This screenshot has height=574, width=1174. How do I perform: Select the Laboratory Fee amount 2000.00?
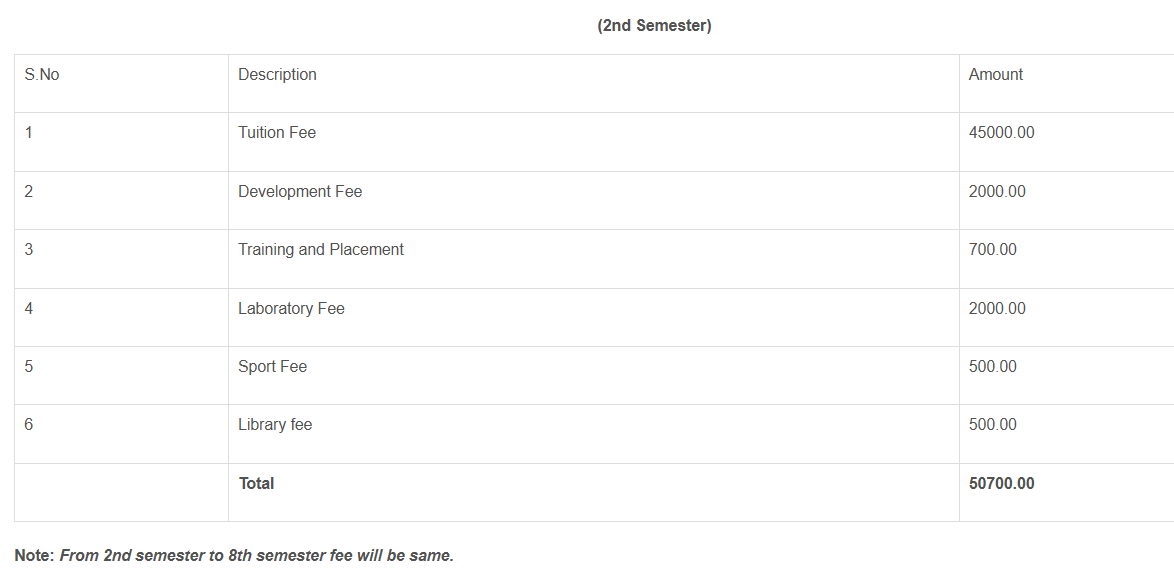[x=997, y=309]
